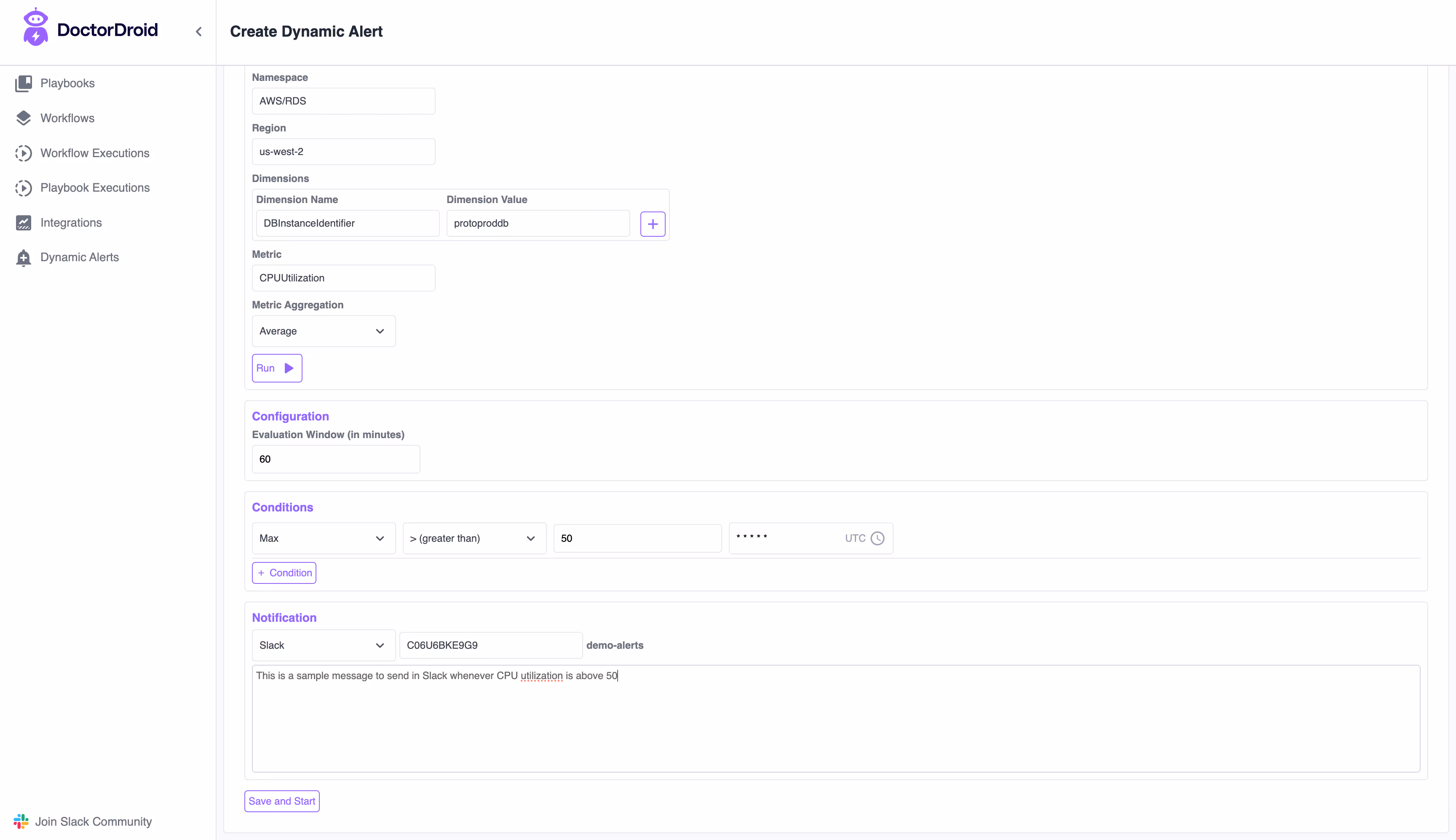
Task: Collapse the sidebar with the chevron
Action: (x=199, y=32)
